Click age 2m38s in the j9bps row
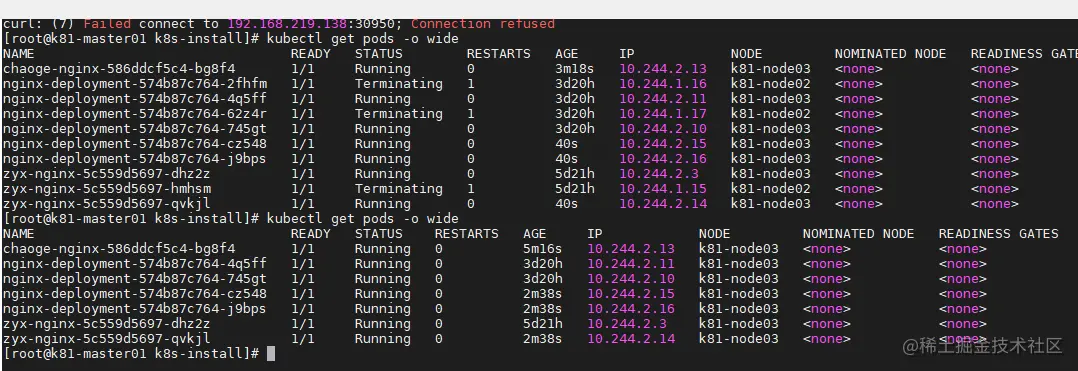Screen dimensions: 1078x371 tap(542, 309)
